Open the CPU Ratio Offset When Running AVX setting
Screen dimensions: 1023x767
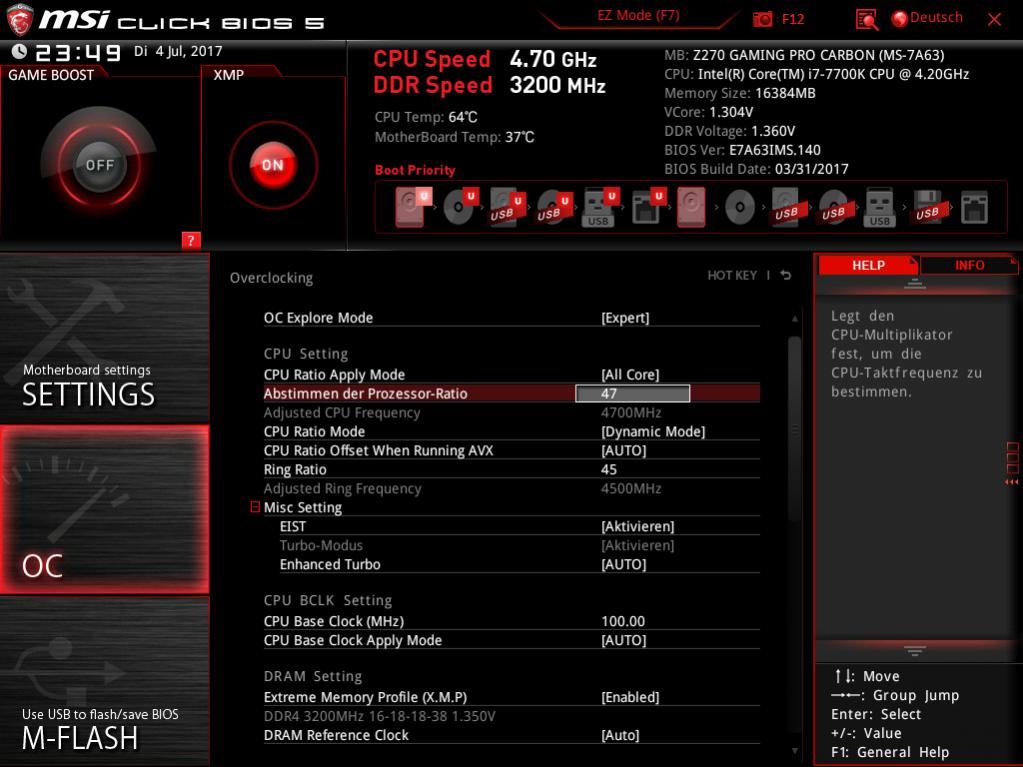[x=512, y=450]
